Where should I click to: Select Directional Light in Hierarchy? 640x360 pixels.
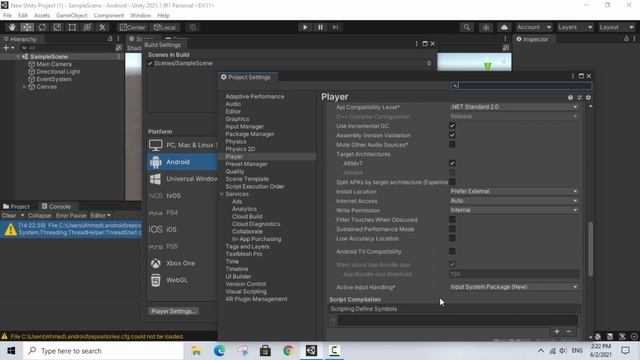[58, 72]
